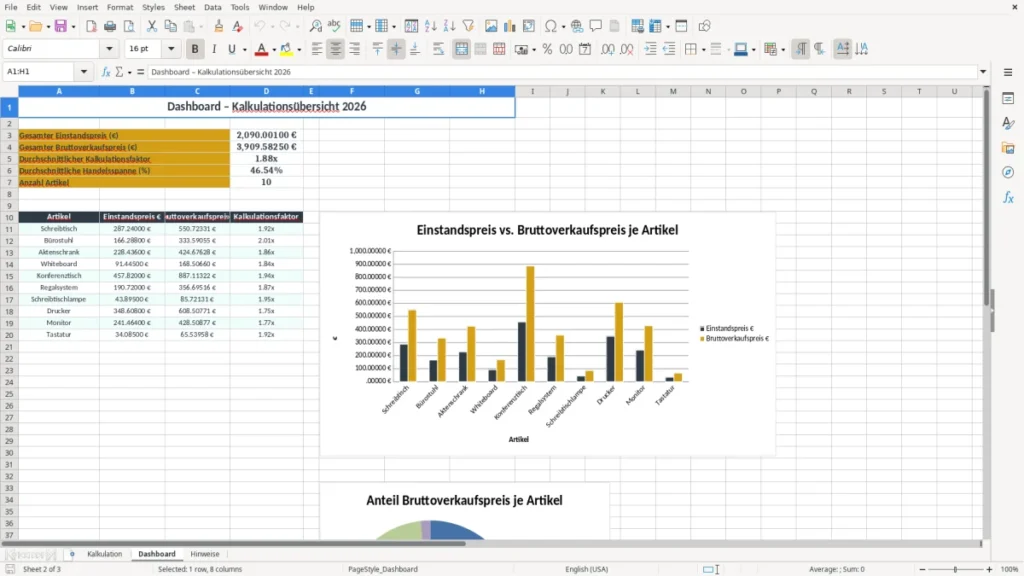1024x576 pixels.
Task: Sort ascending A to Z
Action: (430, 26)
